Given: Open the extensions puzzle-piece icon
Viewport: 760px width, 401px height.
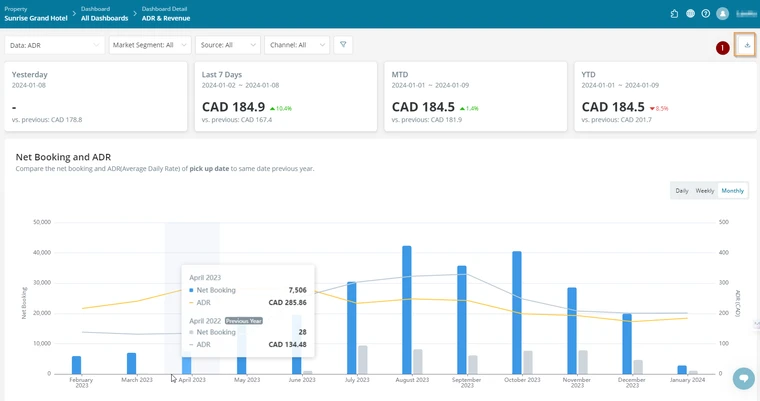Looking at the screenshot, I should pyautogui.click(x=674, y=14).
